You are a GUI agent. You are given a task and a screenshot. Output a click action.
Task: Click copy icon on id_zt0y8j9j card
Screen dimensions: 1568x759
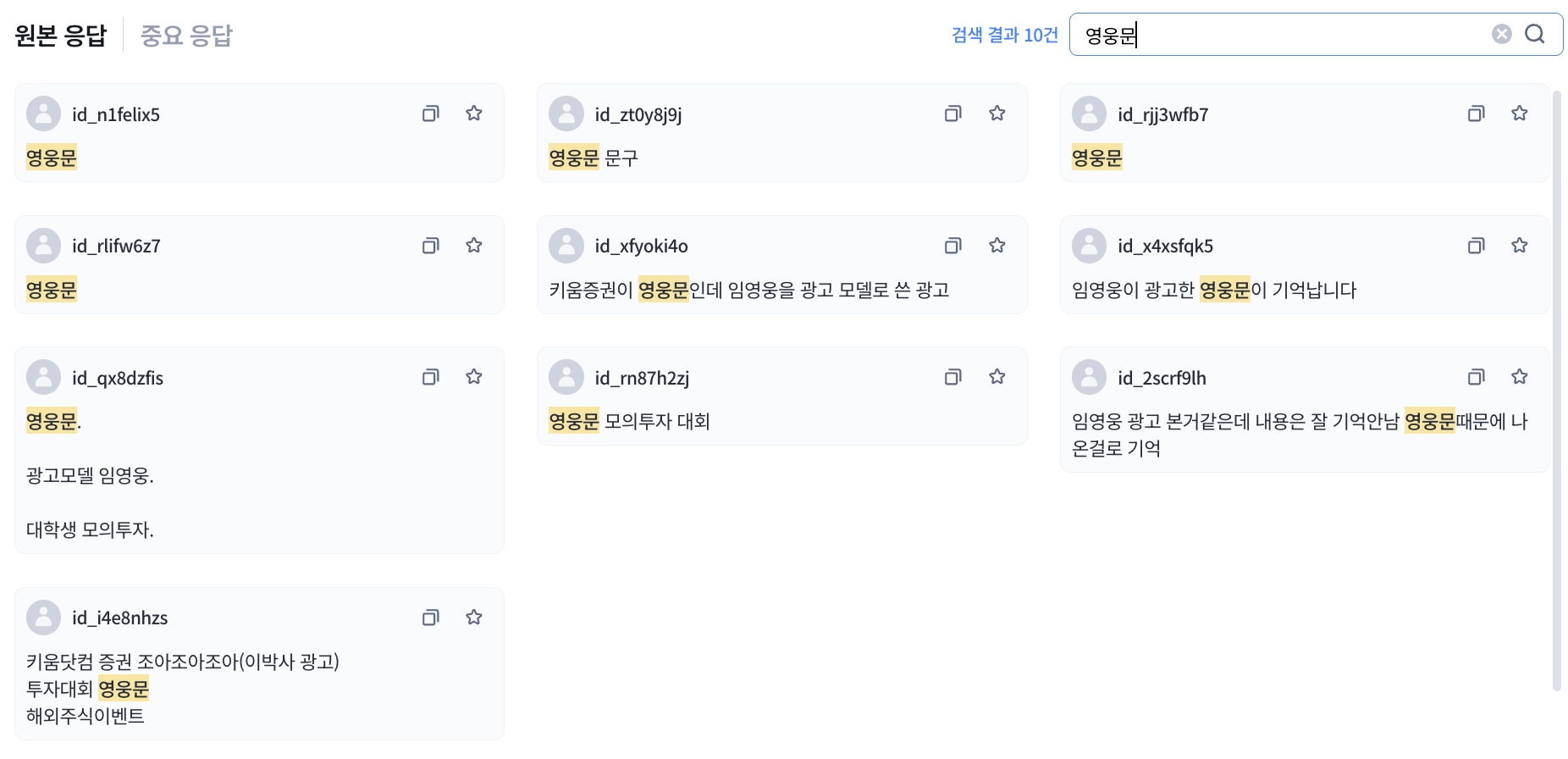pos(952,114)
